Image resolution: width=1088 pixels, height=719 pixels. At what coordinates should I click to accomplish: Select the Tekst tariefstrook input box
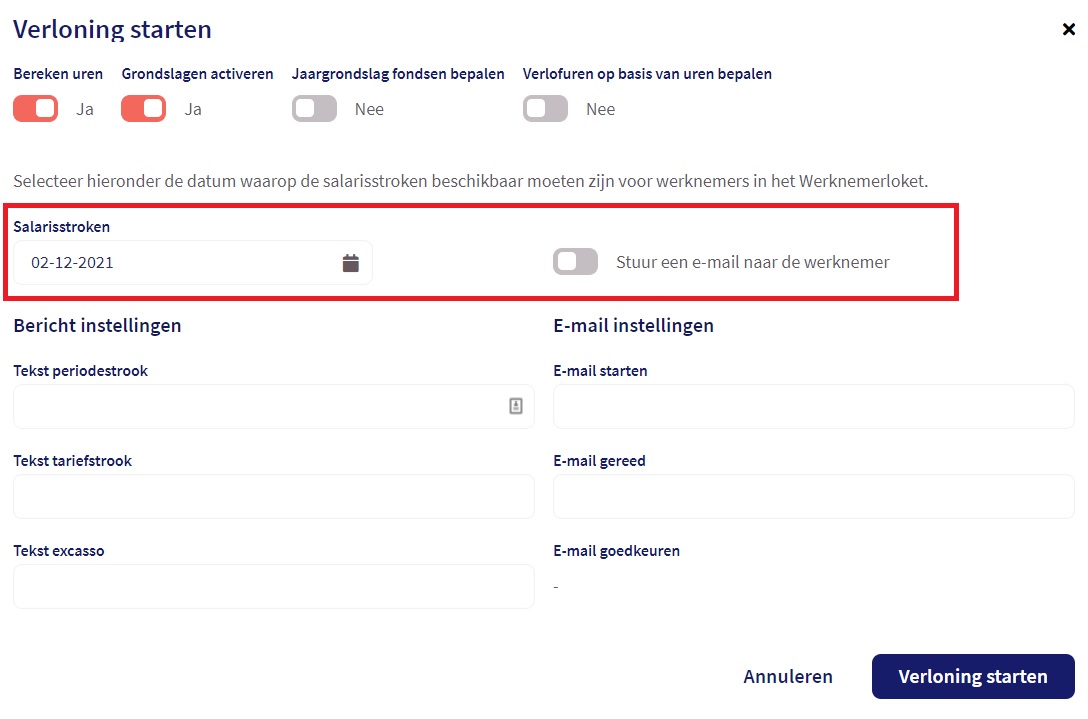273,496
